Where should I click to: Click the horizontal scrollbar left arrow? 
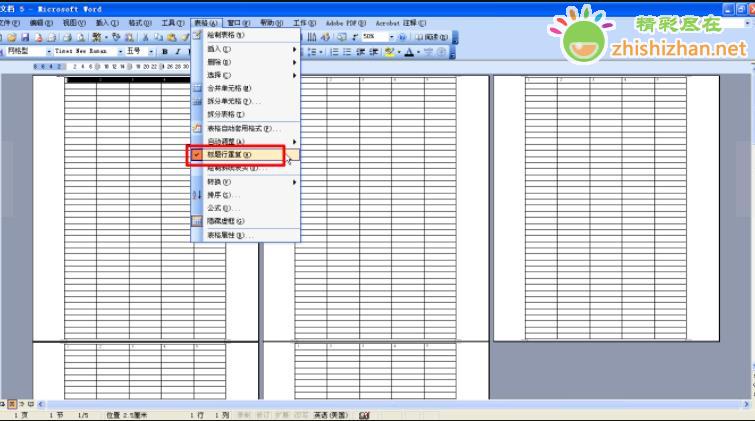click(x=41, y=404)
